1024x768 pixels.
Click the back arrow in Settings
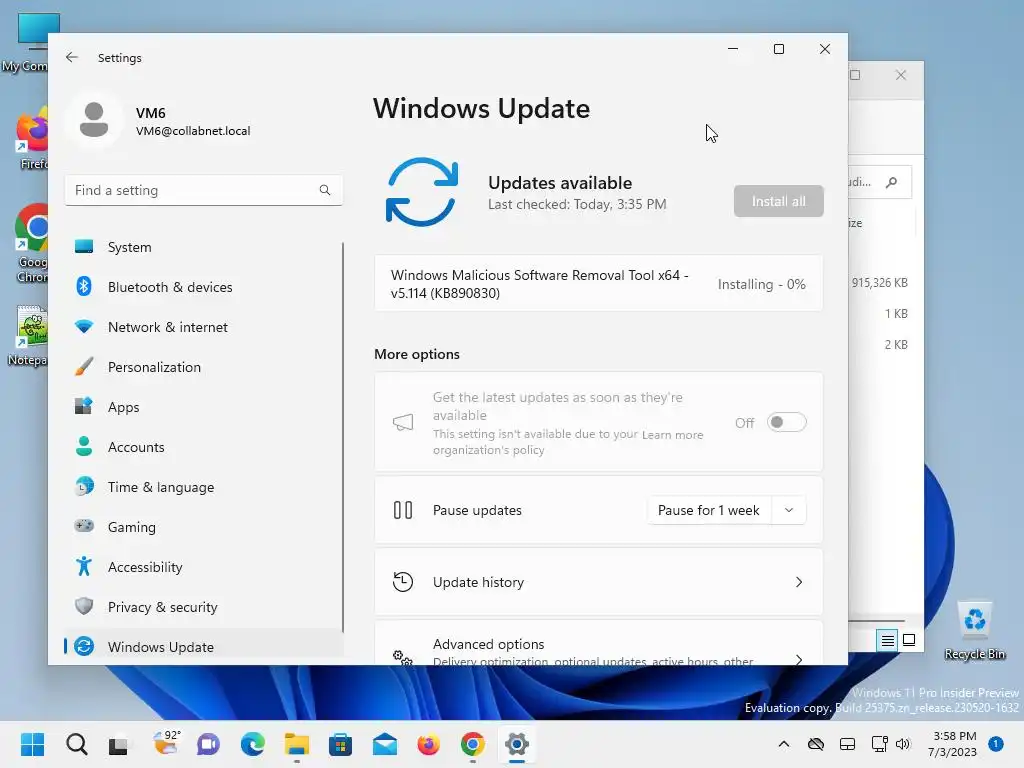(72, 57)
